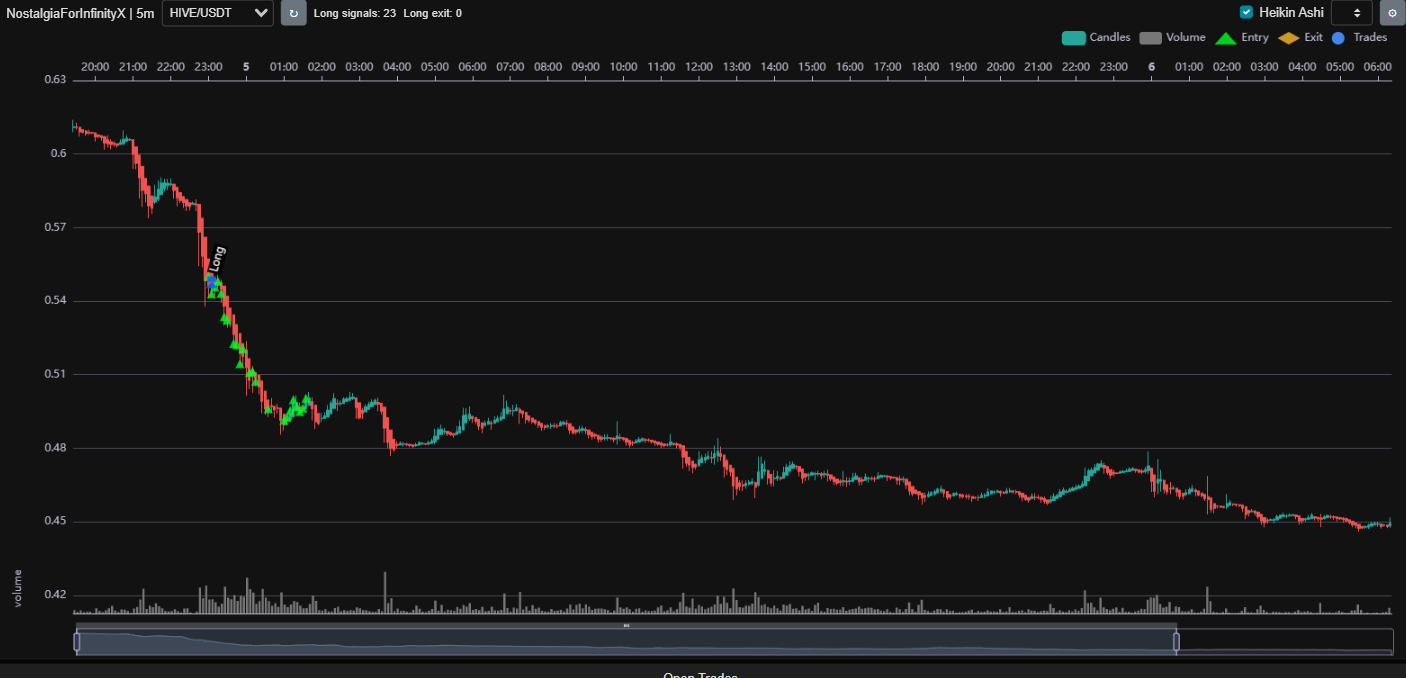Screen dimensions: 1406x678
Task: Toggle the Entry markers in legend
Action: 1242,38
